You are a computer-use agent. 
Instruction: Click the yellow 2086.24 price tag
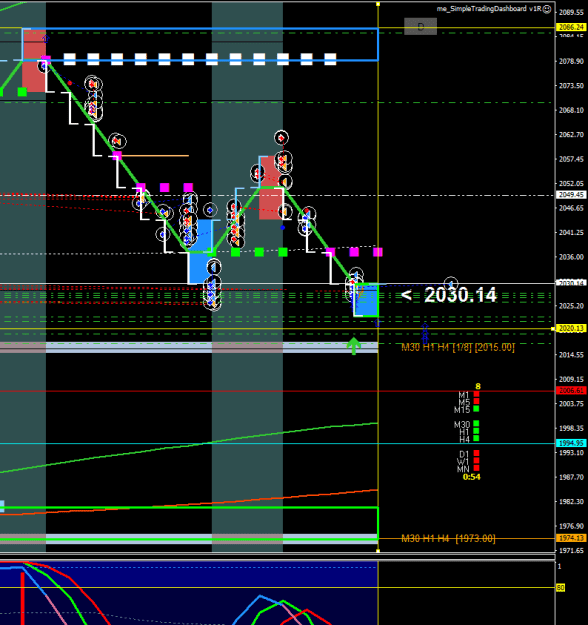571,27
